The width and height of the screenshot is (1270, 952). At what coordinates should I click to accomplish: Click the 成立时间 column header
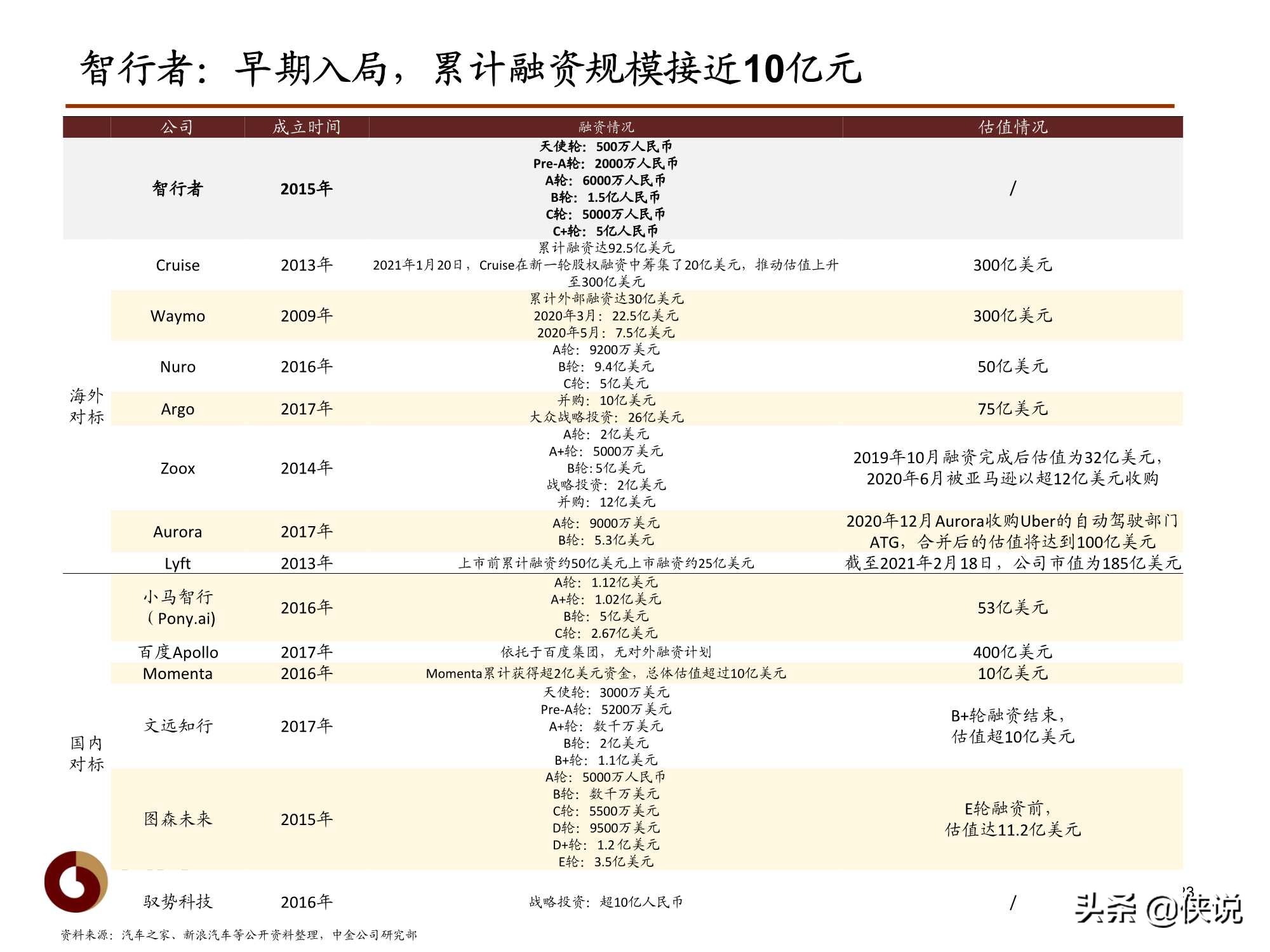(x=307, y=127)
